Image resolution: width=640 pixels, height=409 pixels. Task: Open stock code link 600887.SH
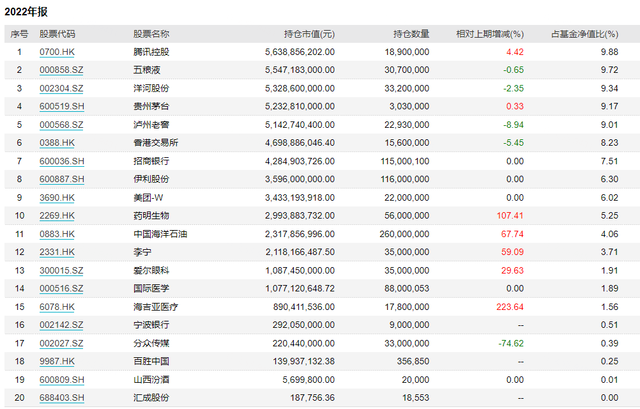click(62, 179)
